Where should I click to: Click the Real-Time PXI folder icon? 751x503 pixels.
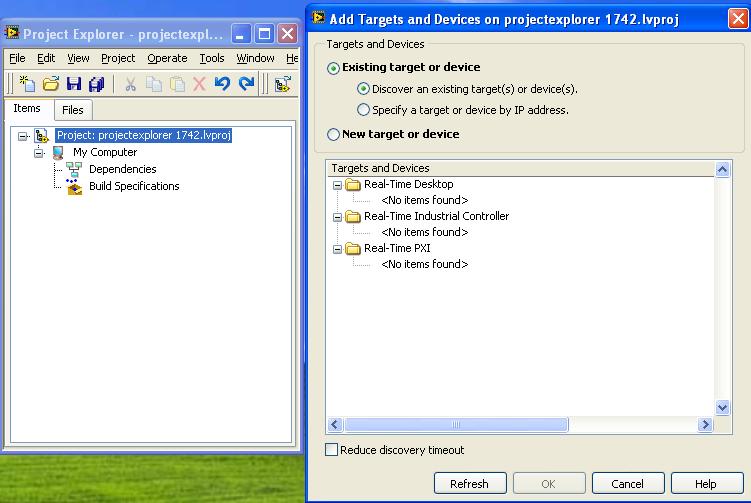[353, 249]
